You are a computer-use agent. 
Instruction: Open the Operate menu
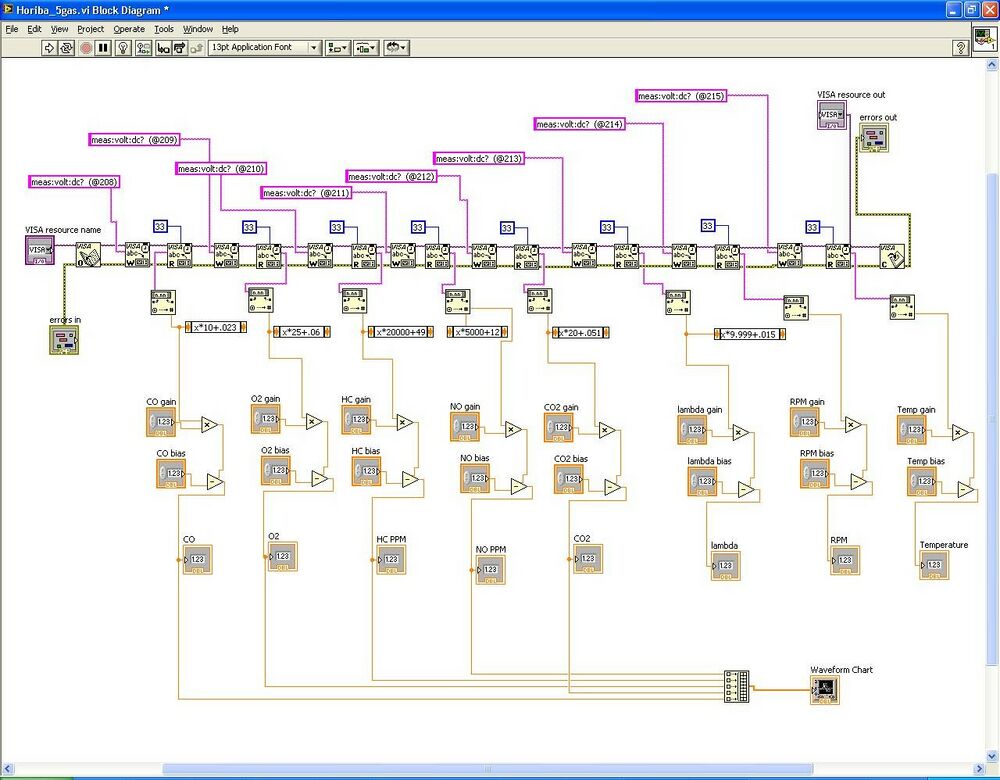click(x=129, y=29)
